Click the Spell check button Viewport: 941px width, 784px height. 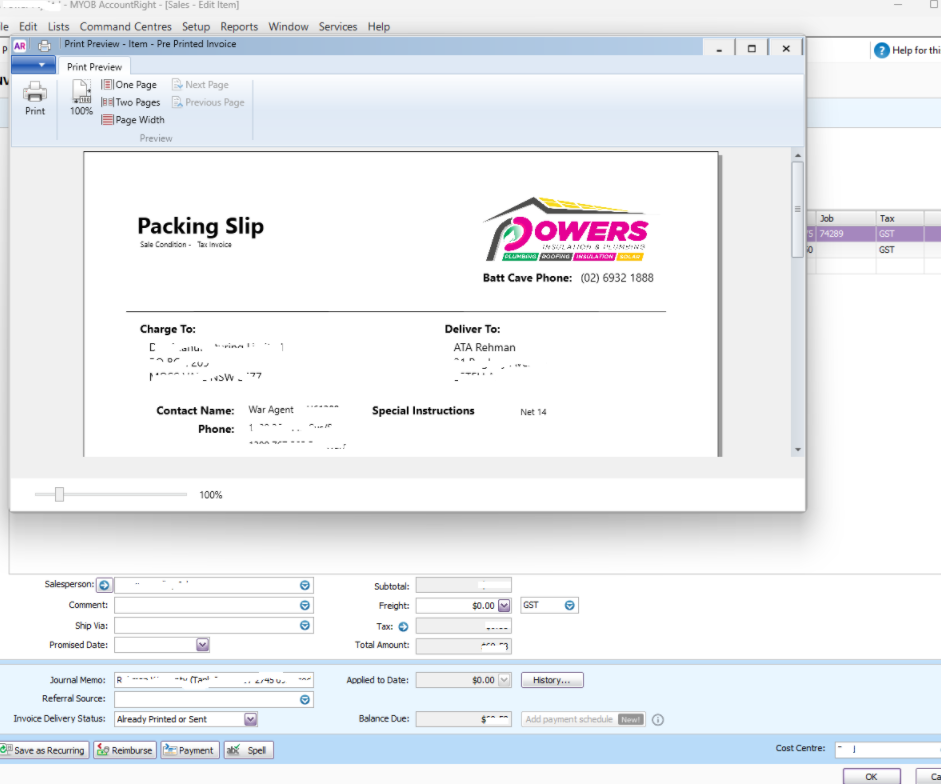click(248, 750)
